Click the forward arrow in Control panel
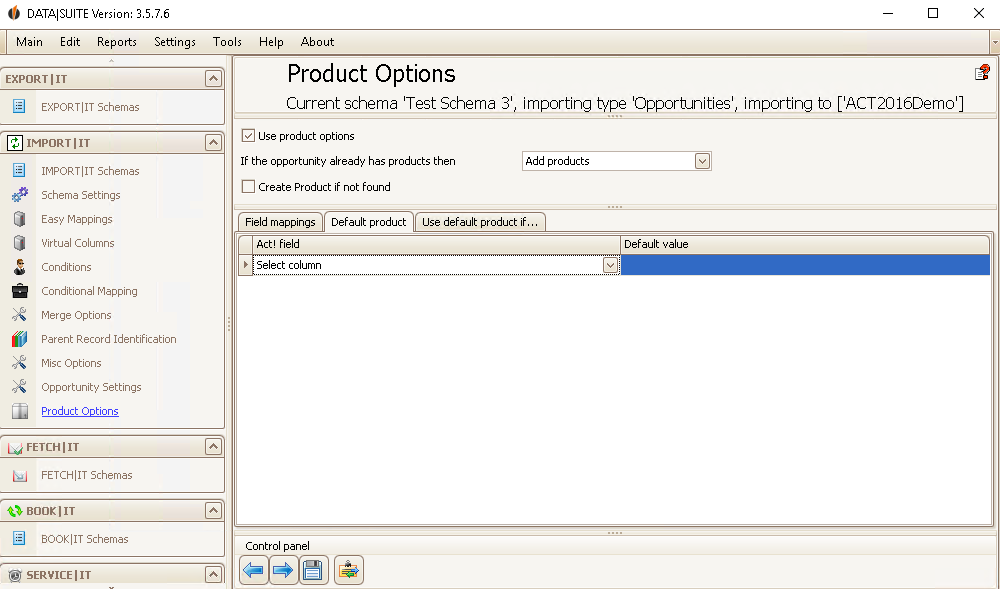The width and height of the screenshot is (1000, 589). [x=283, y=570]
